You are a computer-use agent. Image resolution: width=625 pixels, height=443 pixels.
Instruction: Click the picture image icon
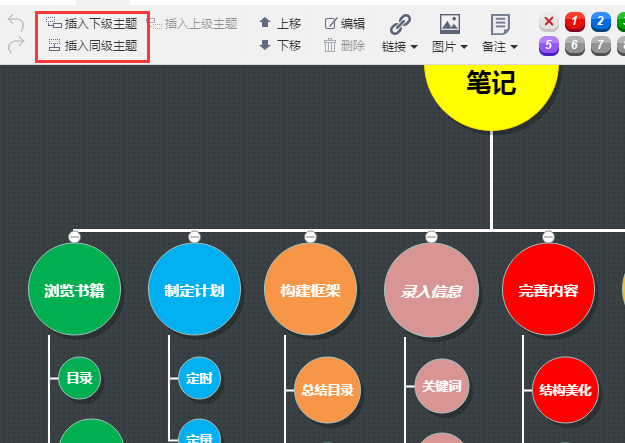point(450,24)
